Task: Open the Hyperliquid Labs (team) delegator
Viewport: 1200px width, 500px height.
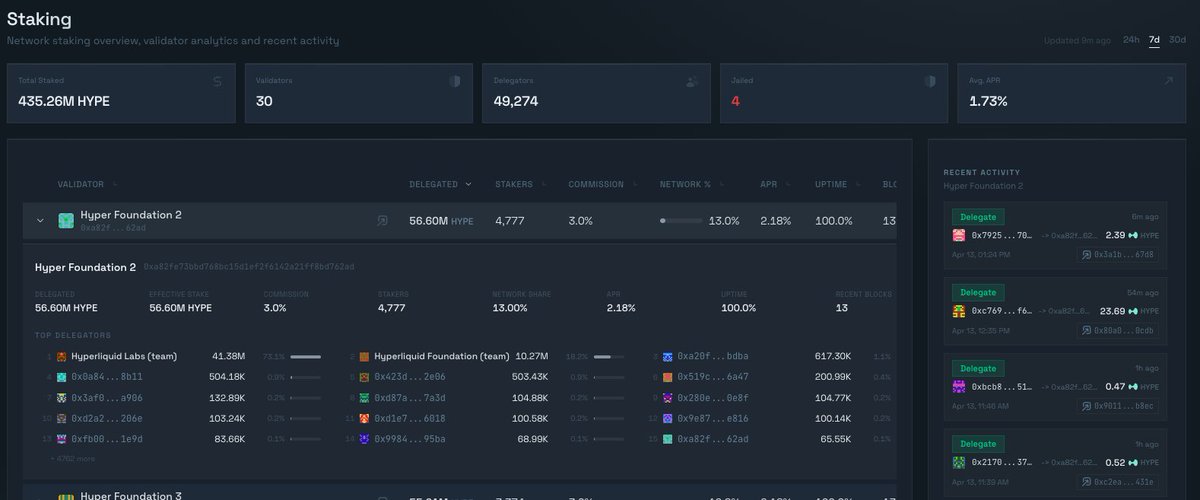Action: point(124,356)
